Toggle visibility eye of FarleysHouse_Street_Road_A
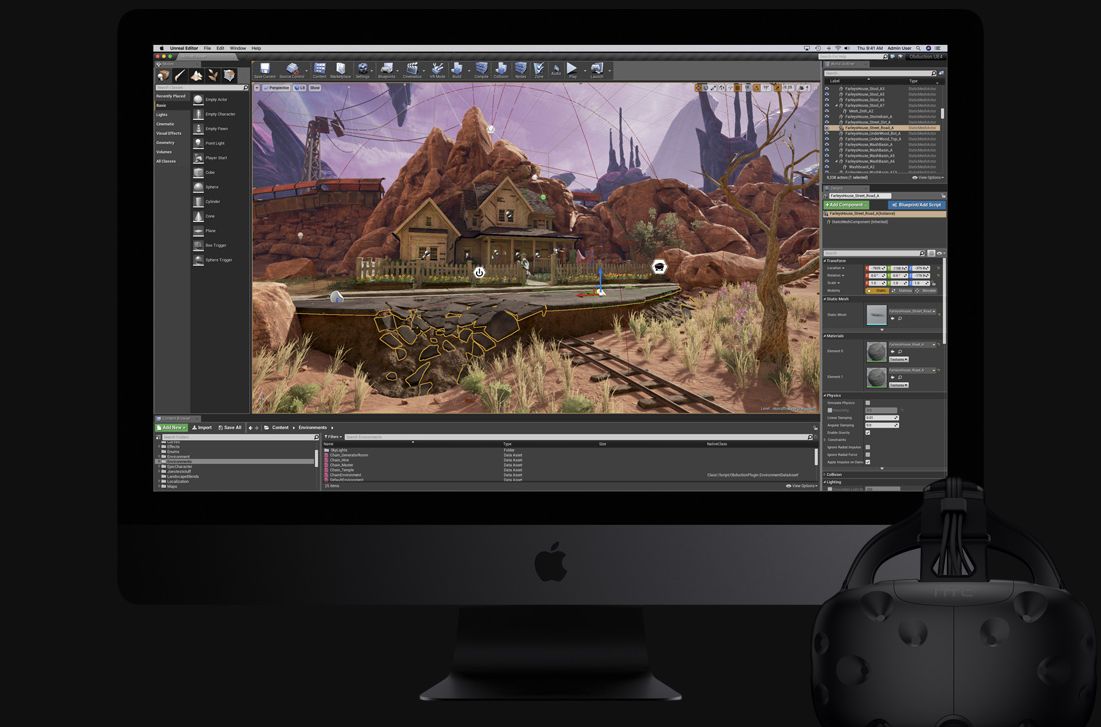 coord(827,128)
